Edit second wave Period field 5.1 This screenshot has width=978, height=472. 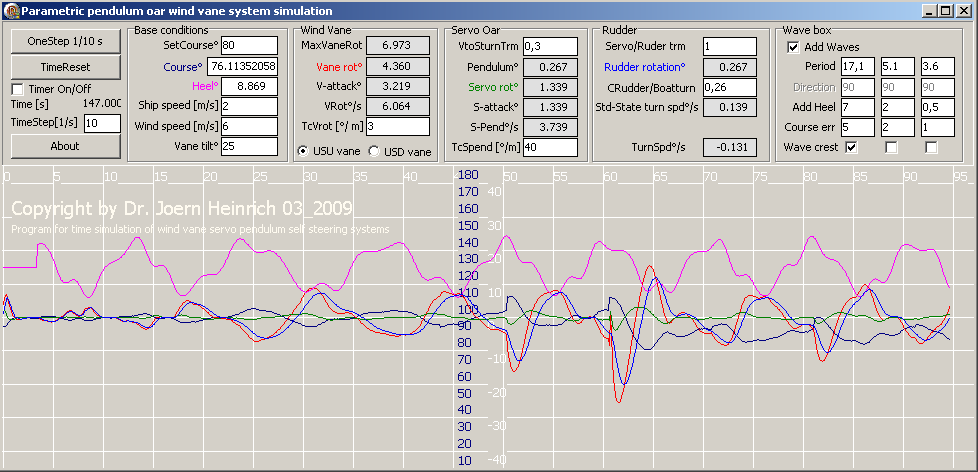(x=898, y=67)
